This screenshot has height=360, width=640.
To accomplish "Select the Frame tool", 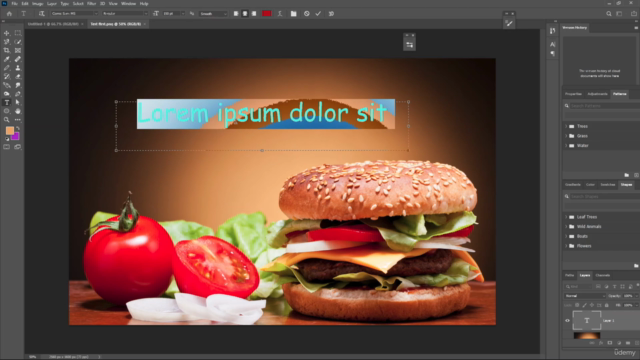I will [18, 50].
